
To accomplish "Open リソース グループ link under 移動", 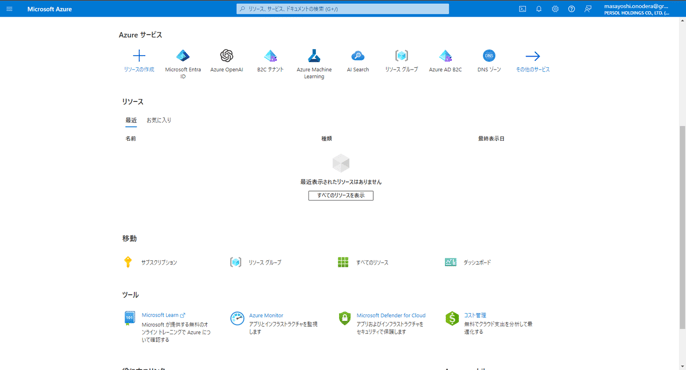I will (x=265, y=262).
